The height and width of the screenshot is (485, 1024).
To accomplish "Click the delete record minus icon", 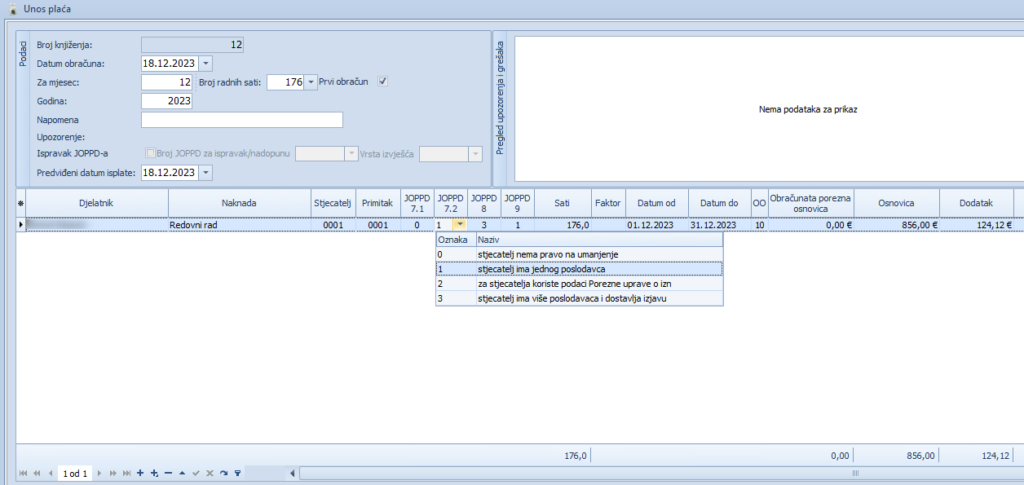I will [x=168, y=472].
